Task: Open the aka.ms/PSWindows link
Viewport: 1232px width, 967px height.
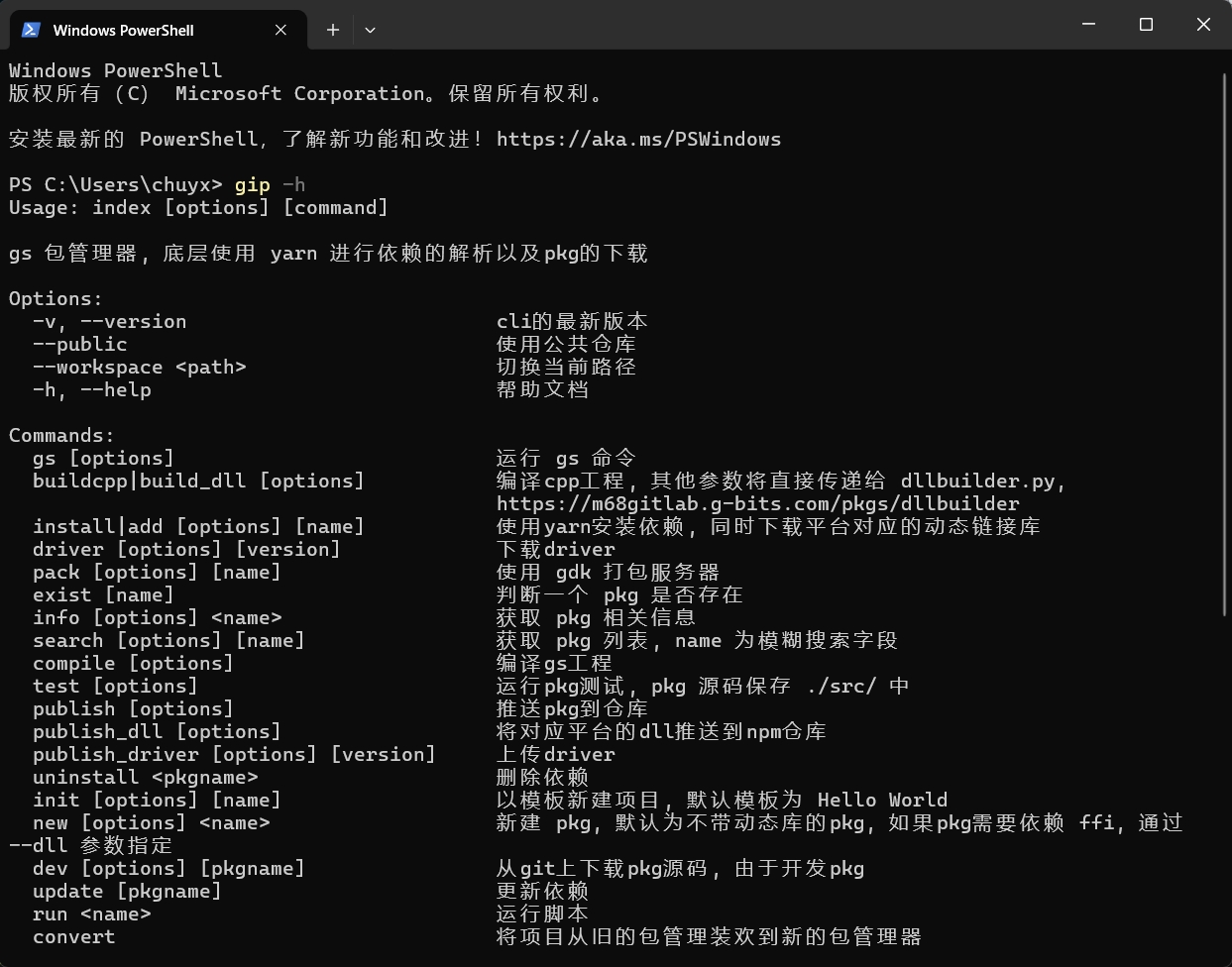Action: coord(638,140)
